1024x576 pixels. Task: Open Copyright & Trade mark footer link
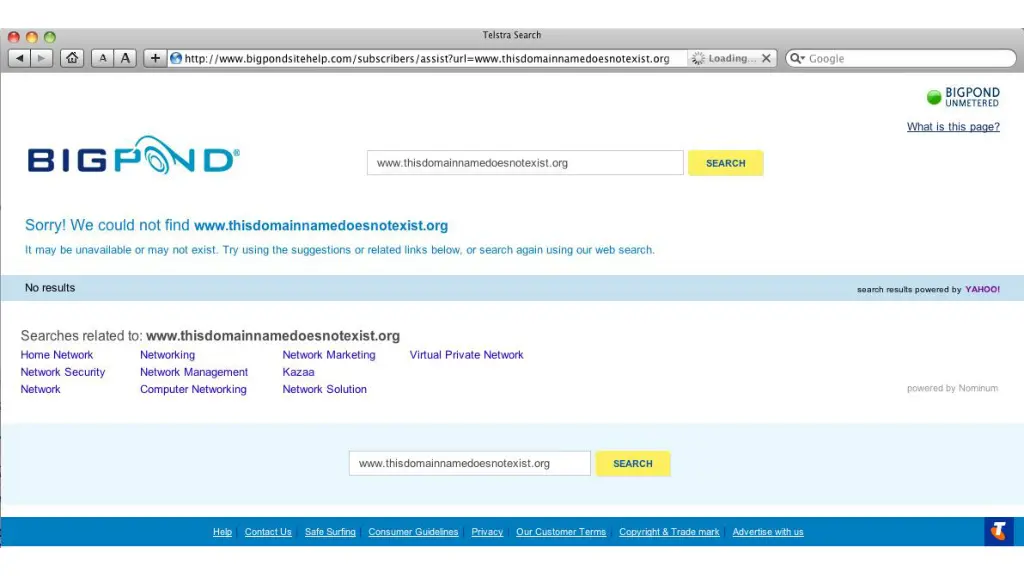669,532
